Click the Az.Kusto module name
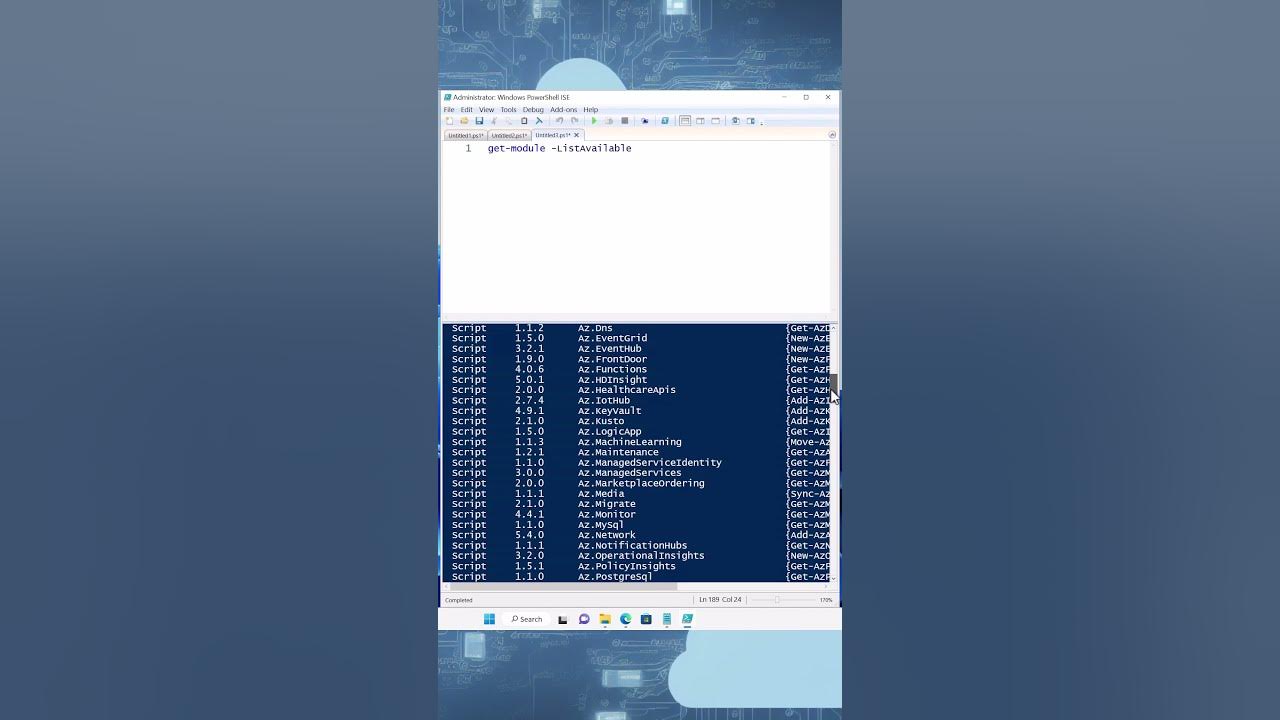The image size is (1280, 720). tap(601, 421)
